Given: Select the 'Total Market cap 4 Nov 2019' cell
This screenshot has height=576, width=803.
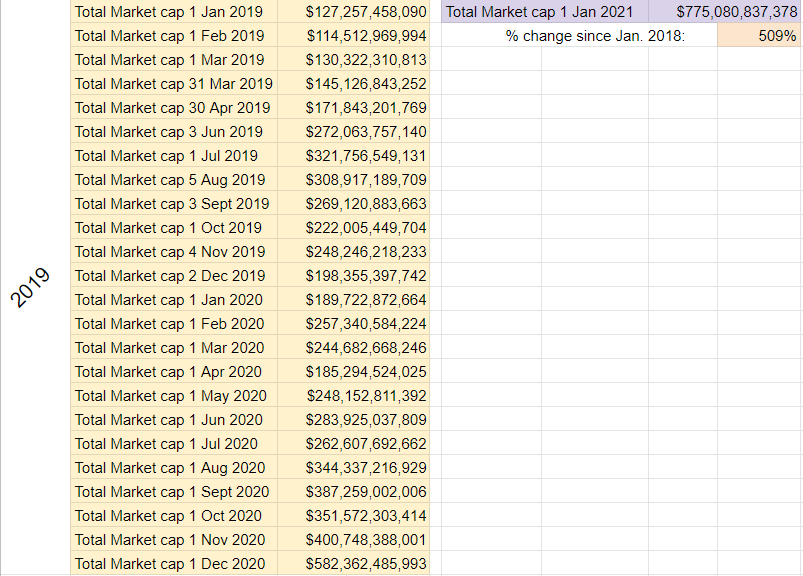Looking at the screenshot, I should [x=174, y=251].
